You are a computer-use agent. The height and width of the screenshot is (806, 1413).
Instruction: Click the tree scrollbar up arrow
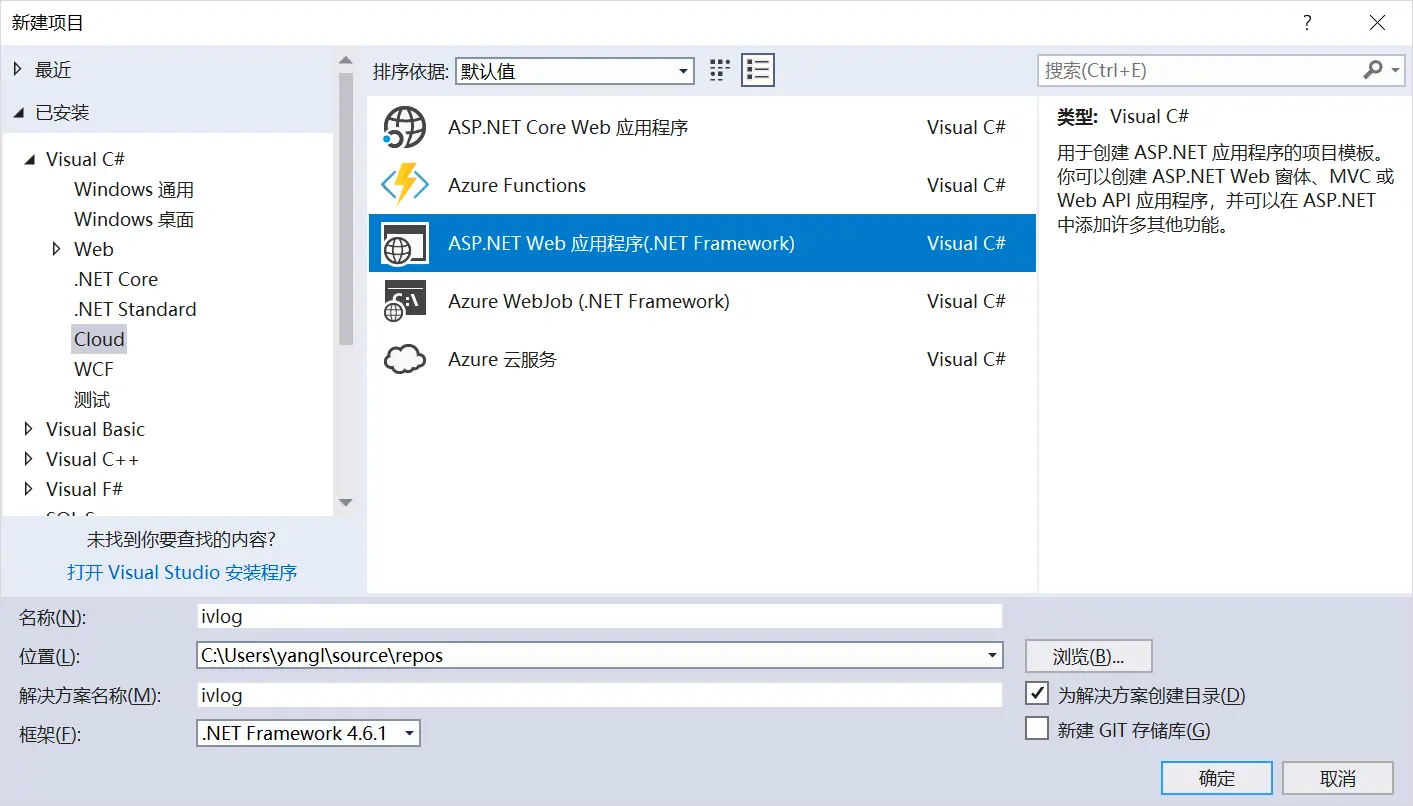[346, 60]
